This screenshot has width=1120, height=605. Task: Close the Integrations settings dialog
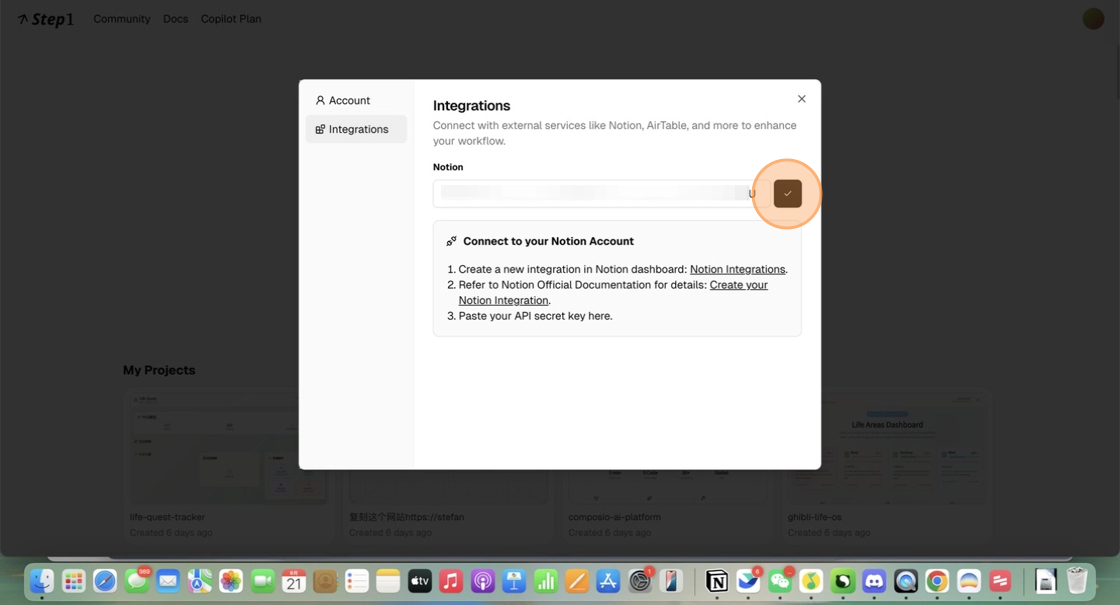tap(801, 99)
